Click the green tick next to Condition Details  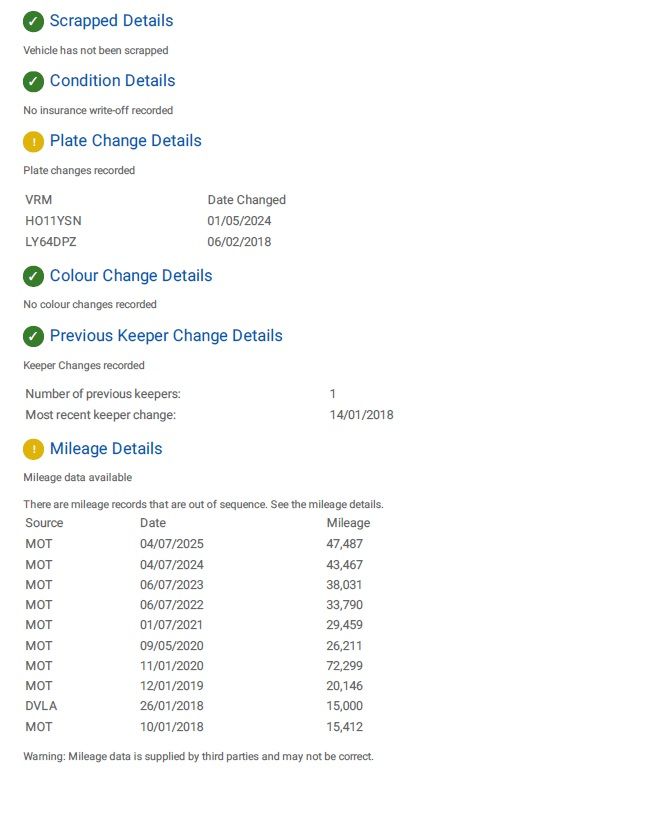pos(33,81)
